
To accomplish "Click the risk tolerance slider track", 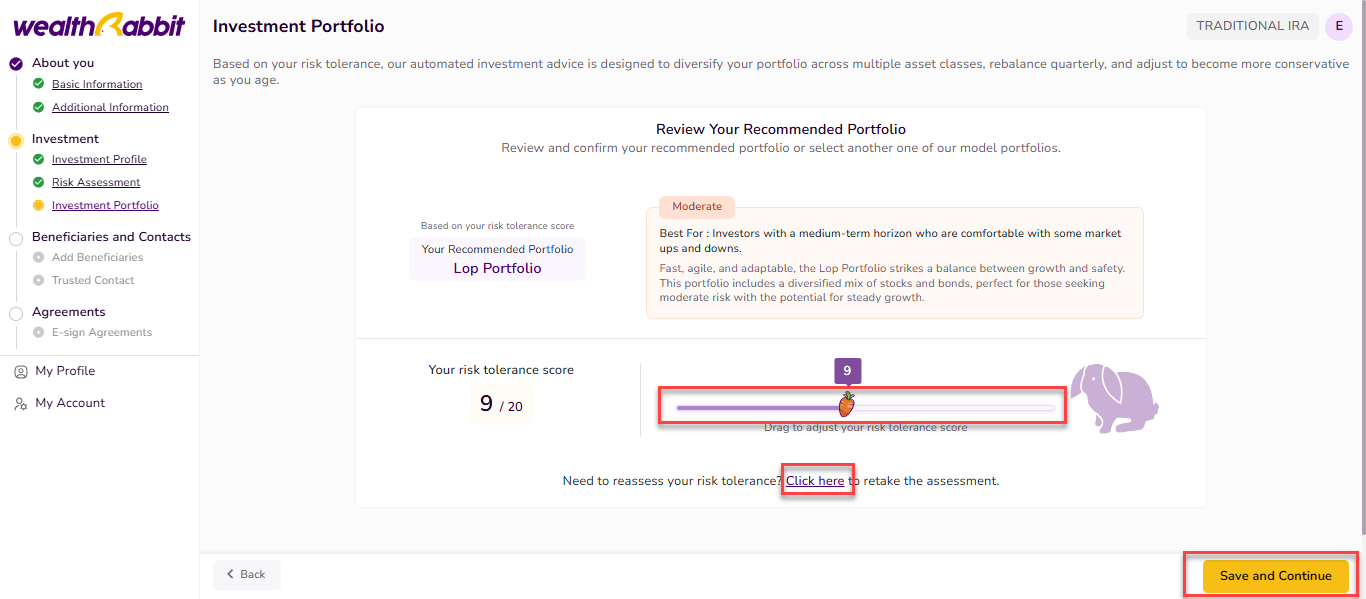I will [x=950, y=408].
